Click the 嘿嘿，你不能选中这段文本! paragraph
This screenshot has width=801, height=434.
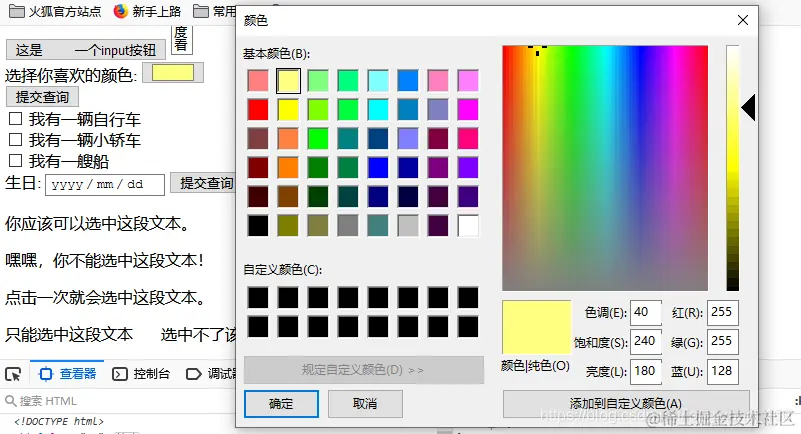click(x=105, y=260)
